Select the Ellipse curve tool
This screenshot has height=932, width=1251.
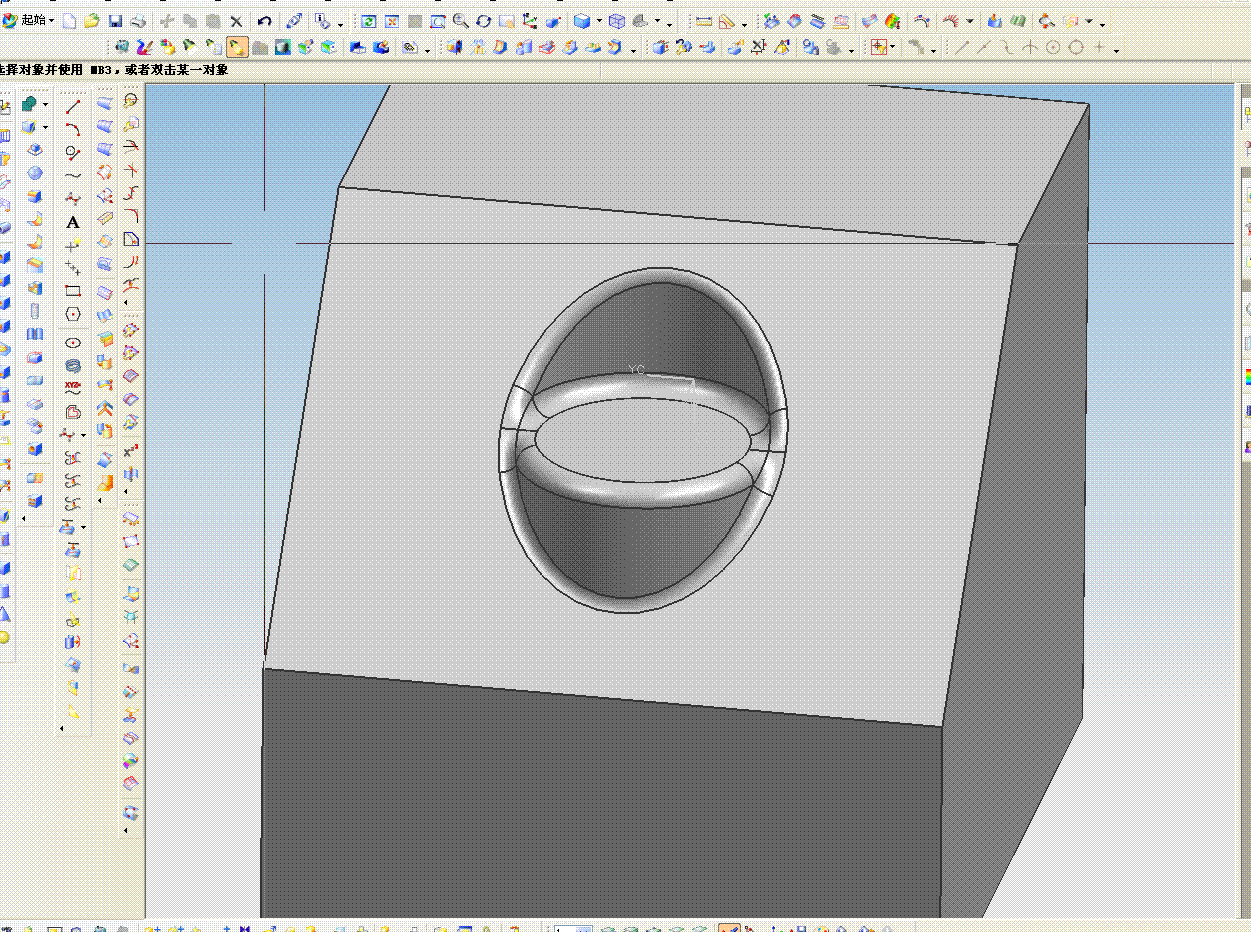73,342
